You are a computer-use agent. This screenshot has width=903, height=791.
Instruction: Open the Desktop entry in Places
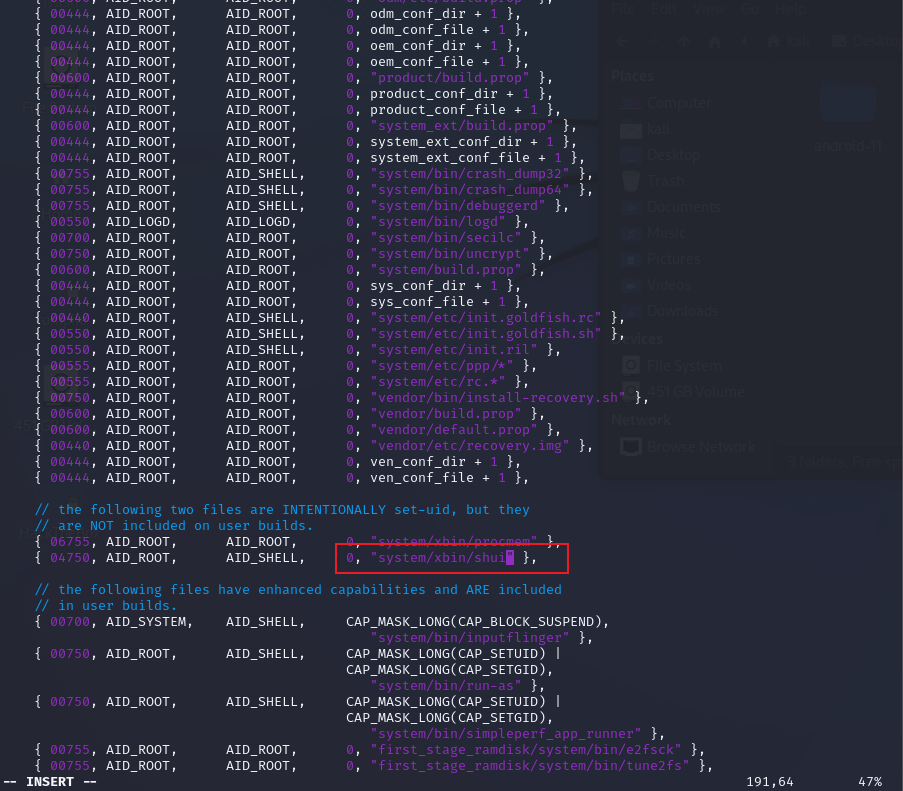[x=673, y=155]
